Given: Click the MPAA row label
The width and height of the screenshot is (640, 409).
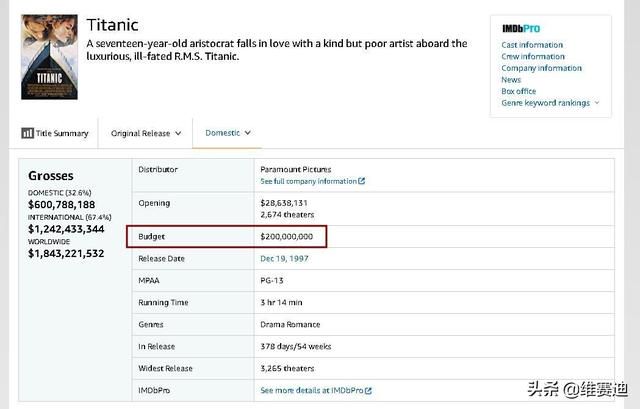Looking at the screenshot, I should point(149,281).
